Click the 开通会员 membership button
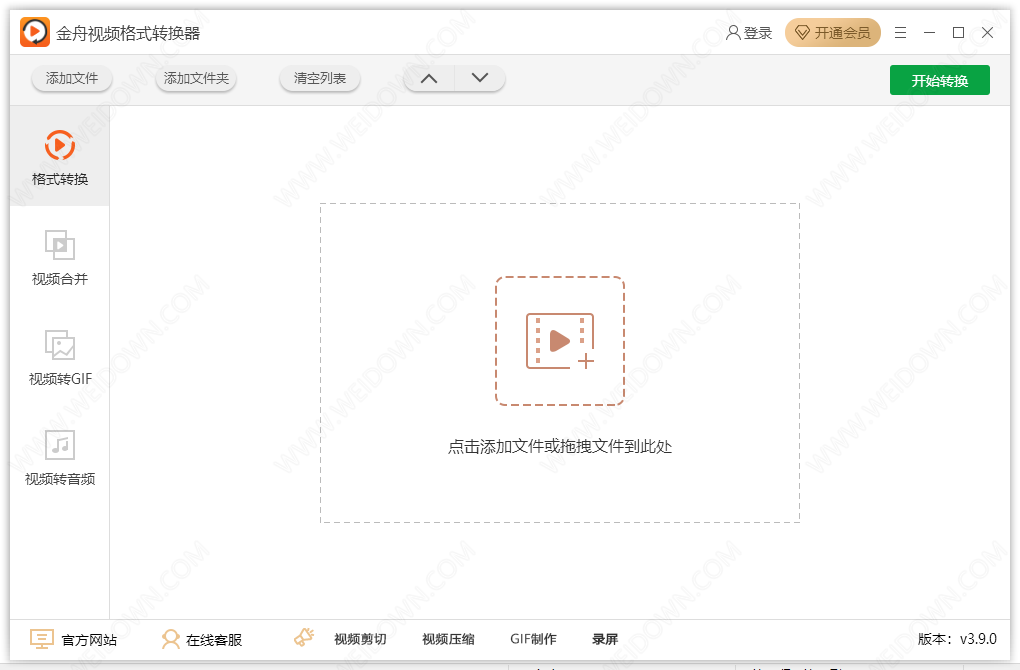Screen dimensions: 1020x670 [x=832, y=33]
